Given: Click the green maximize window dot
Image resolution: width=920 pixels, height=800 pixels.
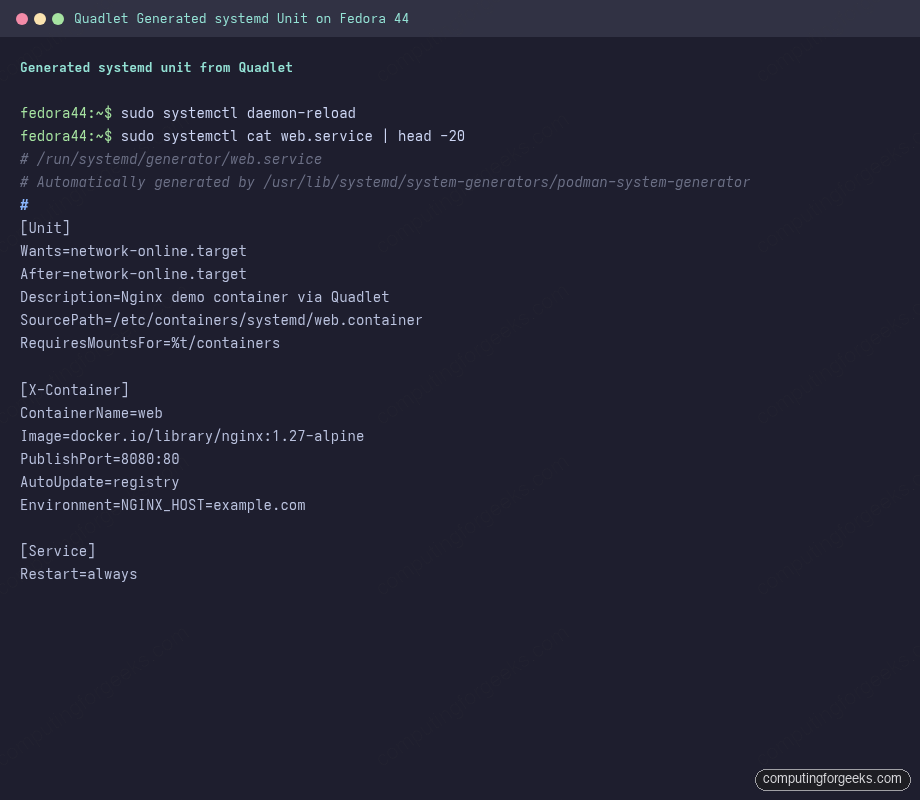Looking at the screenshot, I should 58,19.
